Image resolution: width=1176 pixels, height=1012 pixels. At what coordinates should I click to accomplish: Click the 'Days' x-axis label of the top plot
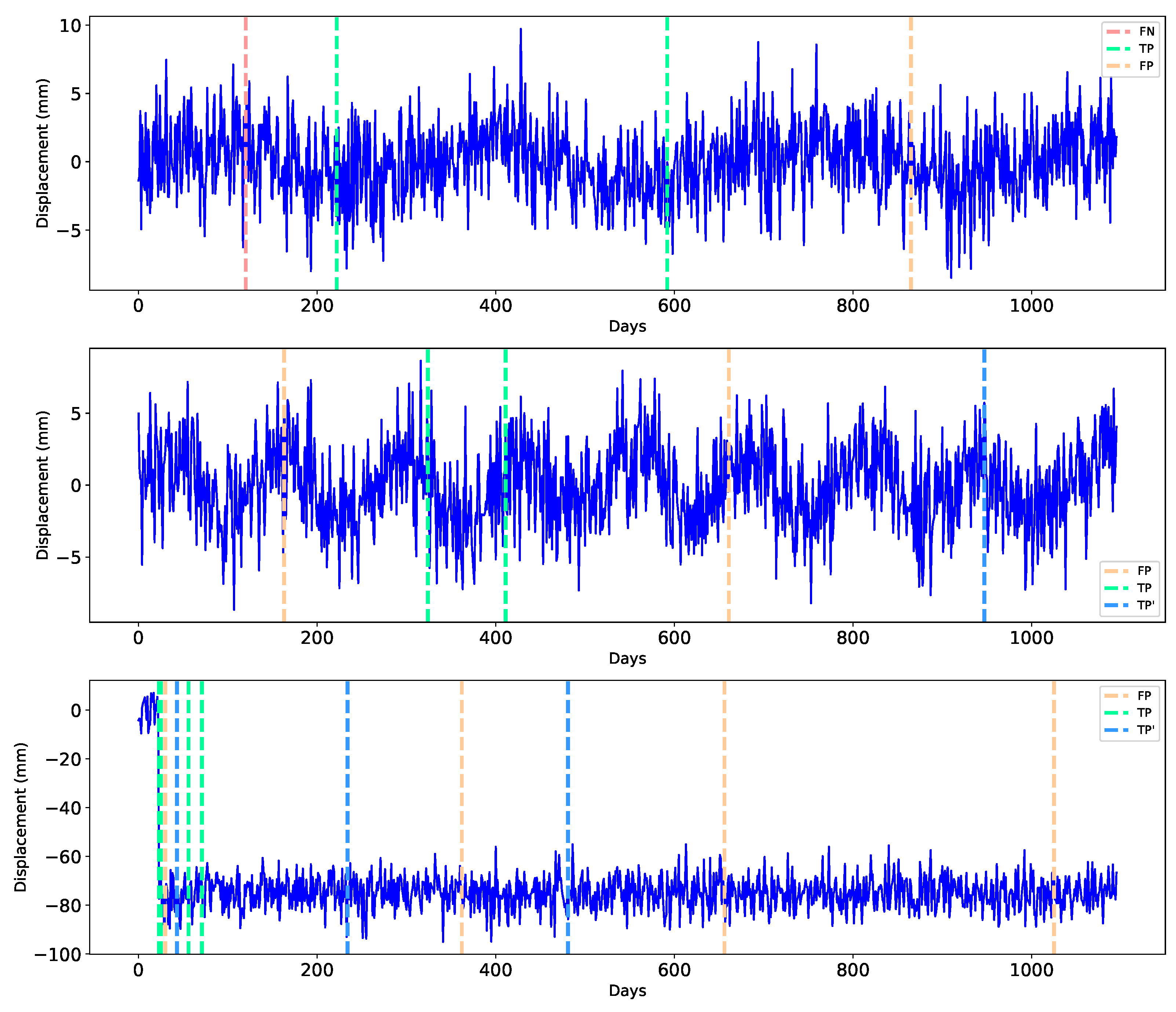pyautogui.click(x=627, y=326)
